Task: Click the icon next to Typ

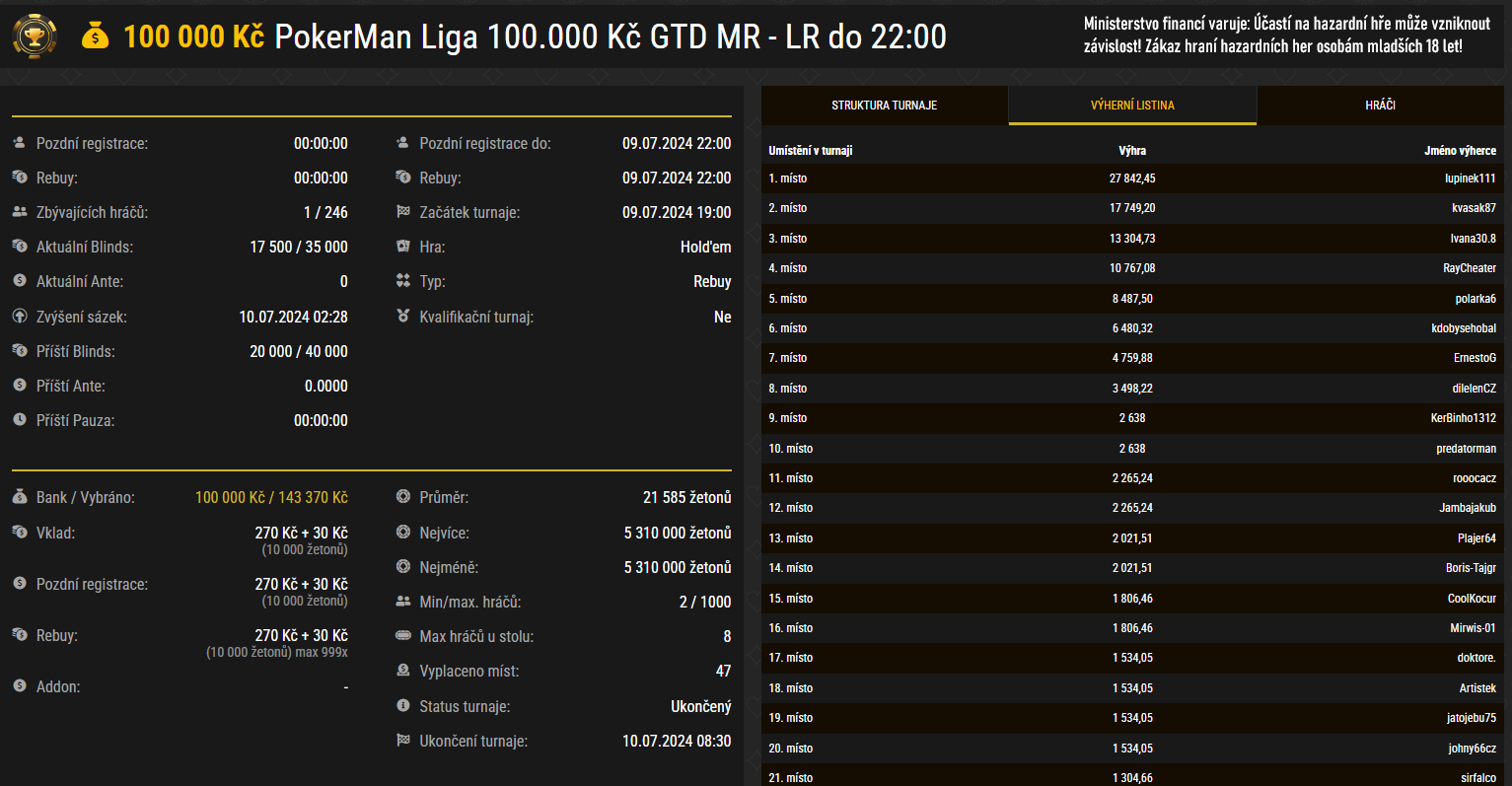Action: pos(402,281)
